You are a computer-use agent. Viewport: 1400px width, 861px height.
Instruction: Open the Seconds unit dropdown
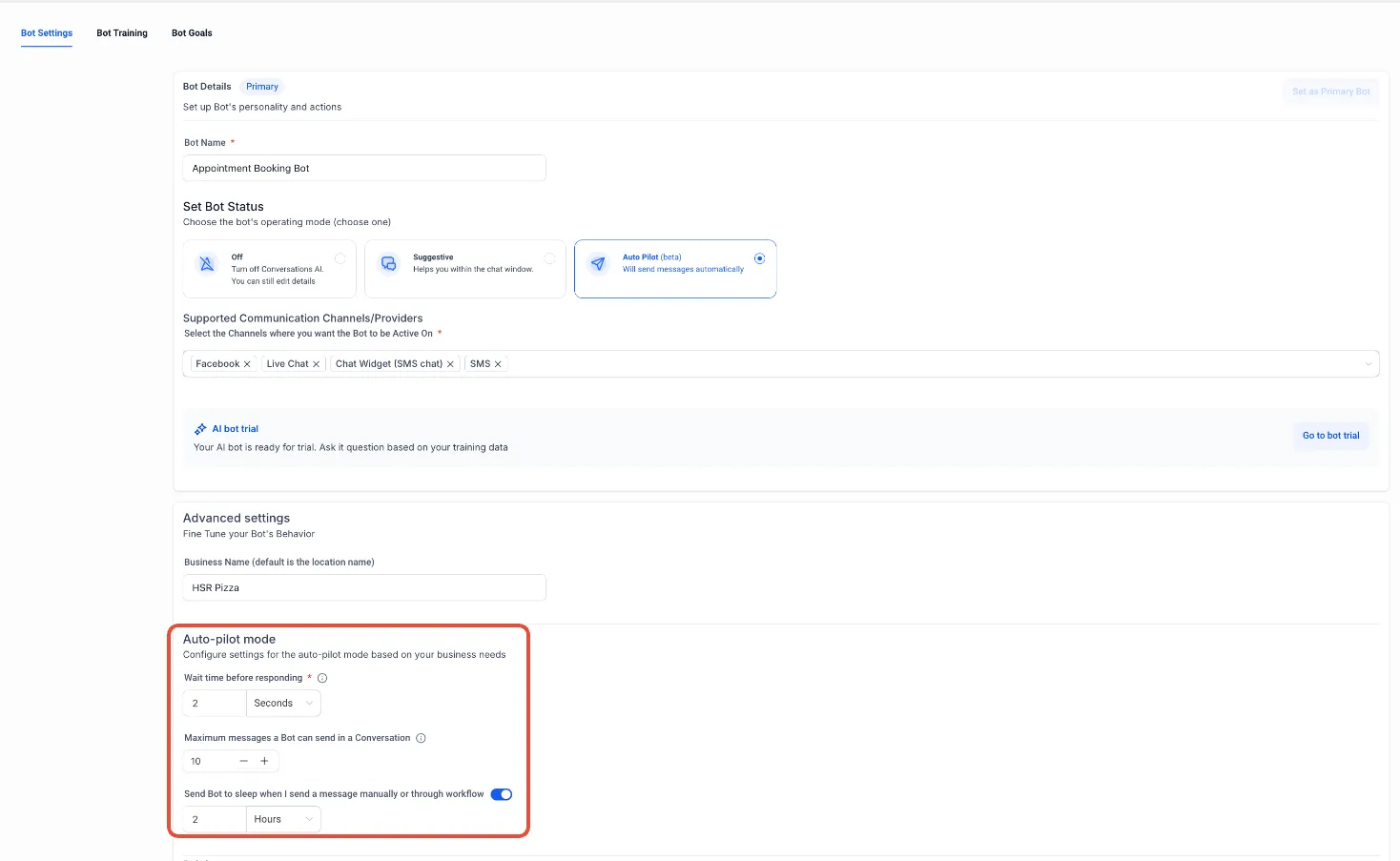tap(283, 704)
